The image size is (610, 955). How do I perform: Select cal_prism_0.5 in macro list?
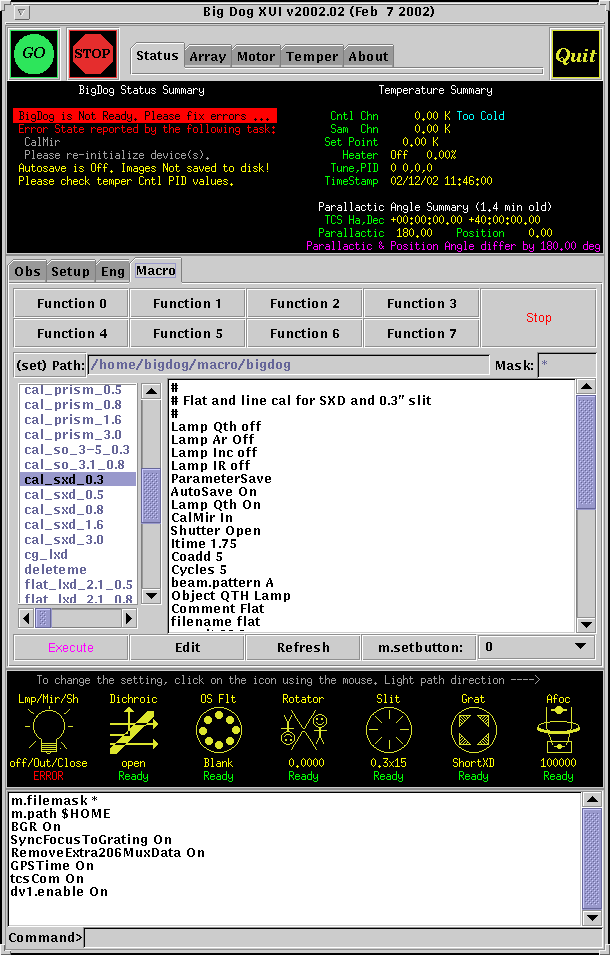point(78,390)
